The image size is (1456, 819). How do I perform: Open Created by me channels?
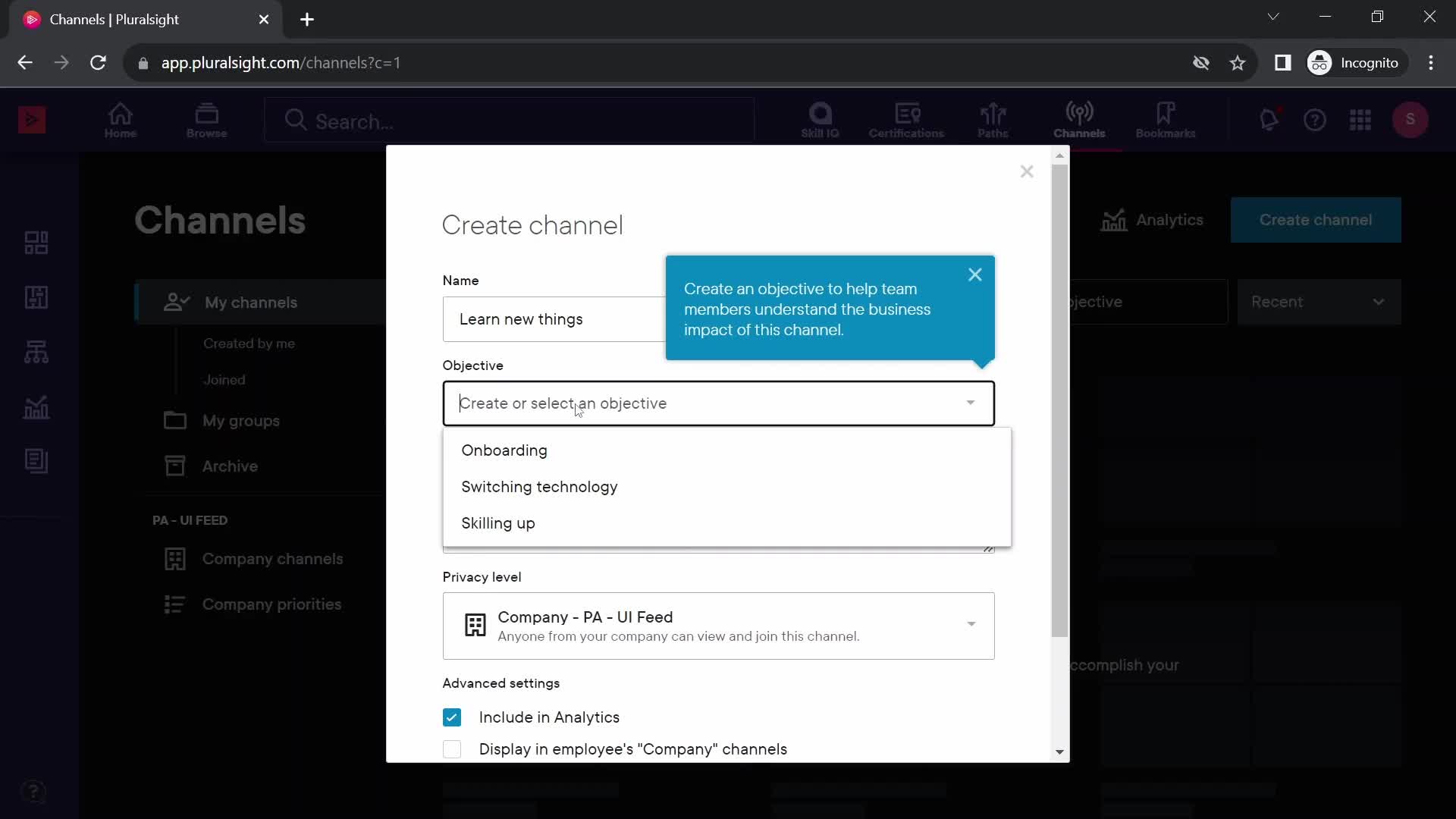click(x=249, y=344)
